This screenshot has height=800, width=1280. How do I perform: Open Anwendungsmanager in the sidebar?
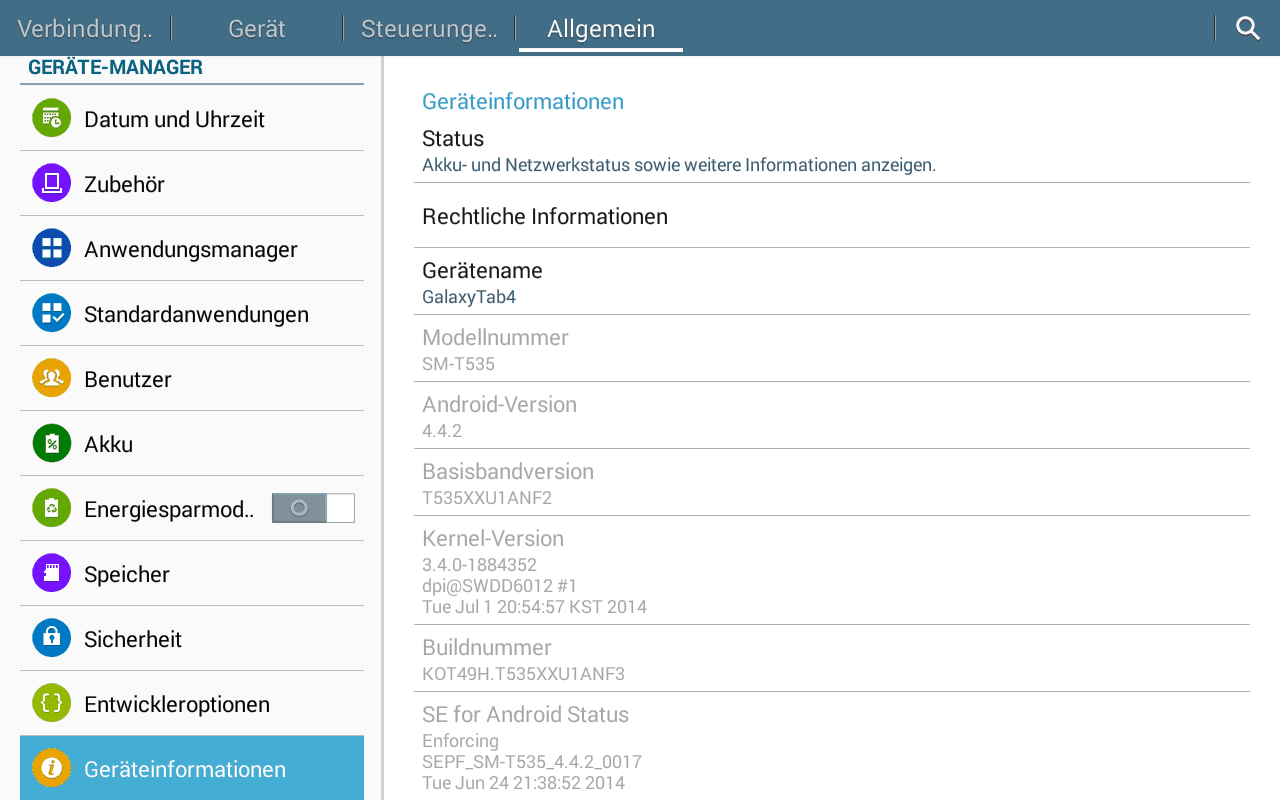pyautogui.click(x=192, y=249)
